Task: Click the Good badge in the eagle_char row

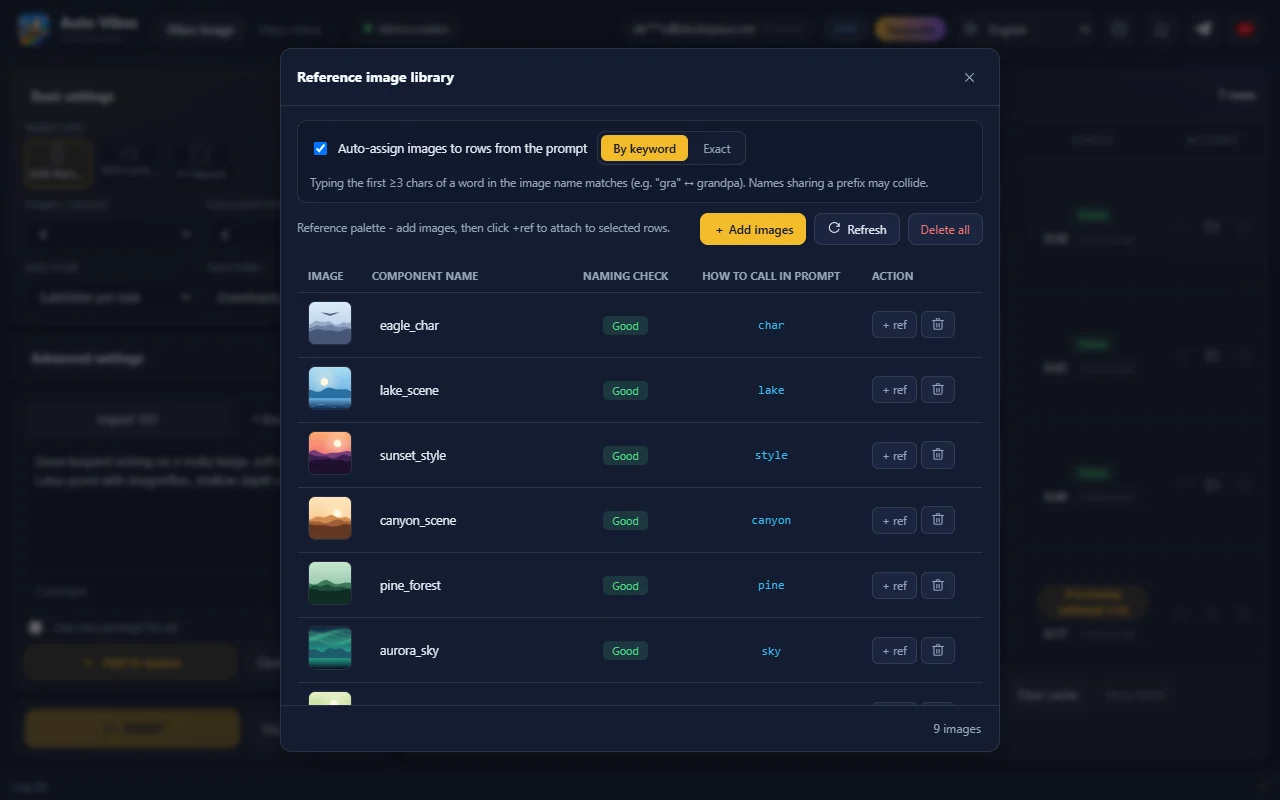Action: (x=625, y=326)
